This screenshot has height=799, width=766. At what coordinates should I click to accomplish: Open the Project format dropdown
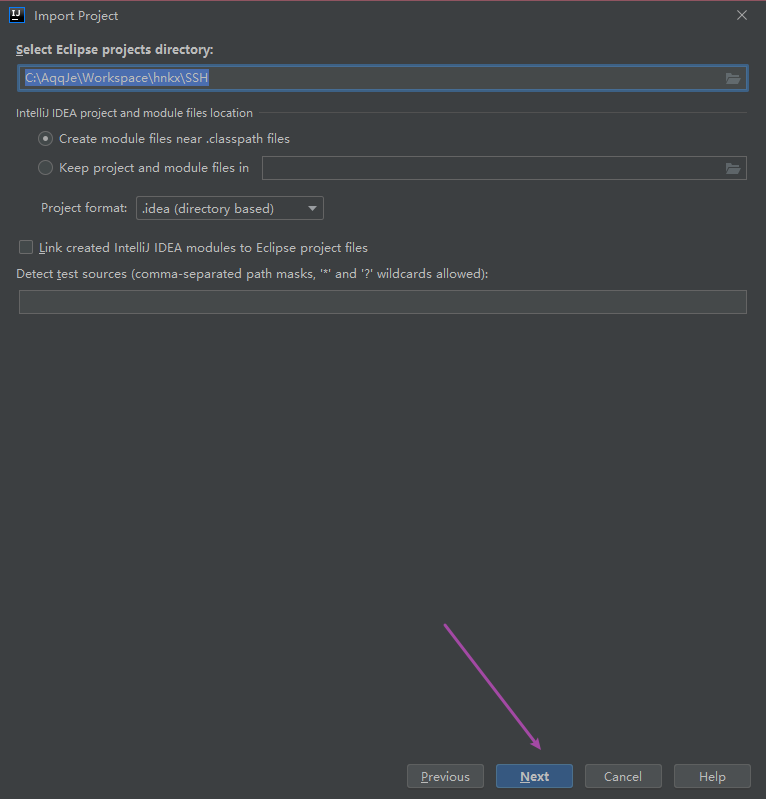point(230,208)
